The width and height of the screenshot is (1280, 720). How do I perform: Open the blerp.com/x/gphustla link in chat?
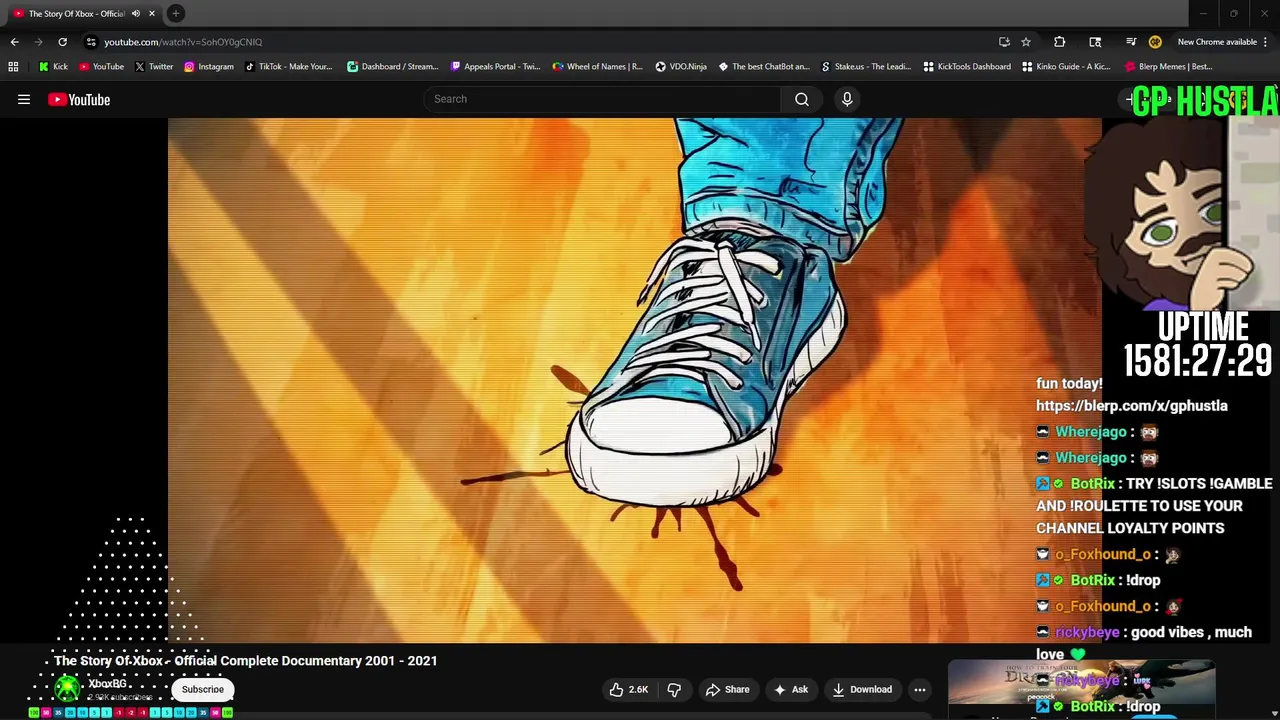tap(1132, 406)
